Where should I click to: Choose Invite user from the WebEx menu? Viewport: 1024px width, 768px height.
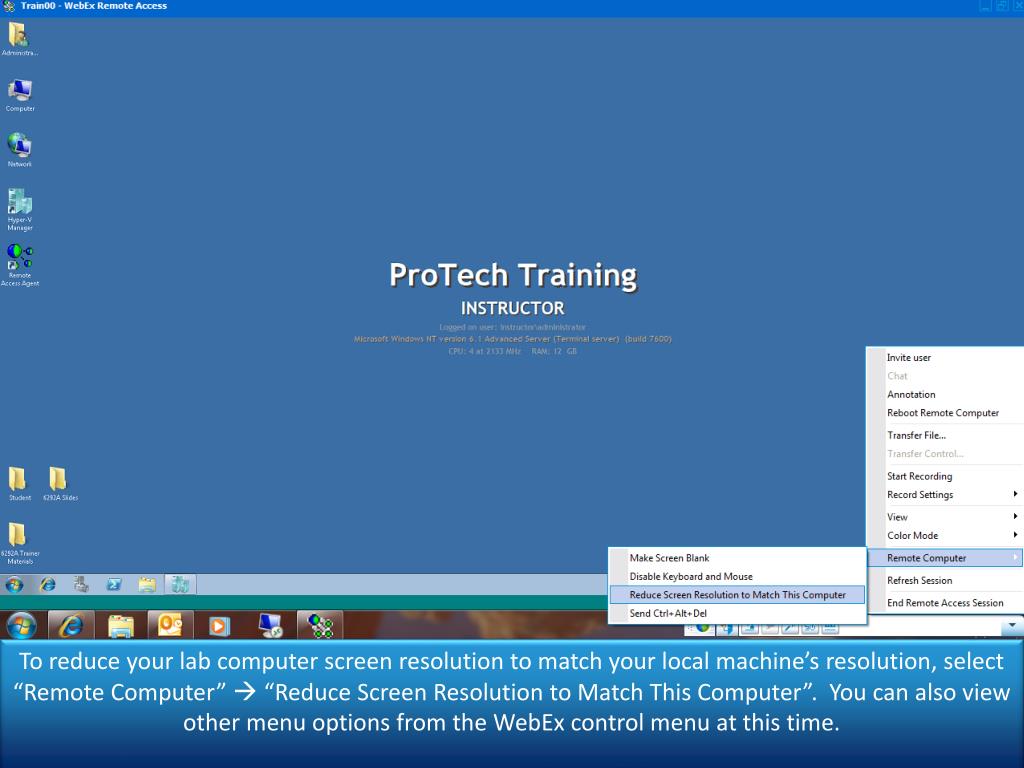[945, 357]
